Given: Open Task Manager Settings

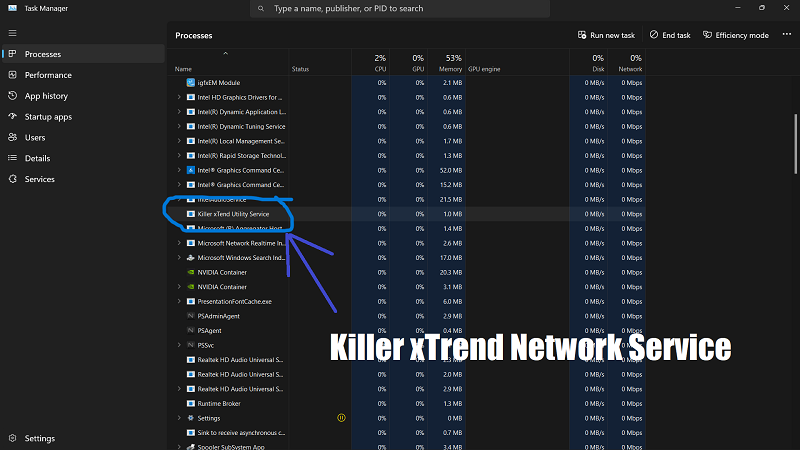Looking at the screenshot, I should (x=84, y=438).
